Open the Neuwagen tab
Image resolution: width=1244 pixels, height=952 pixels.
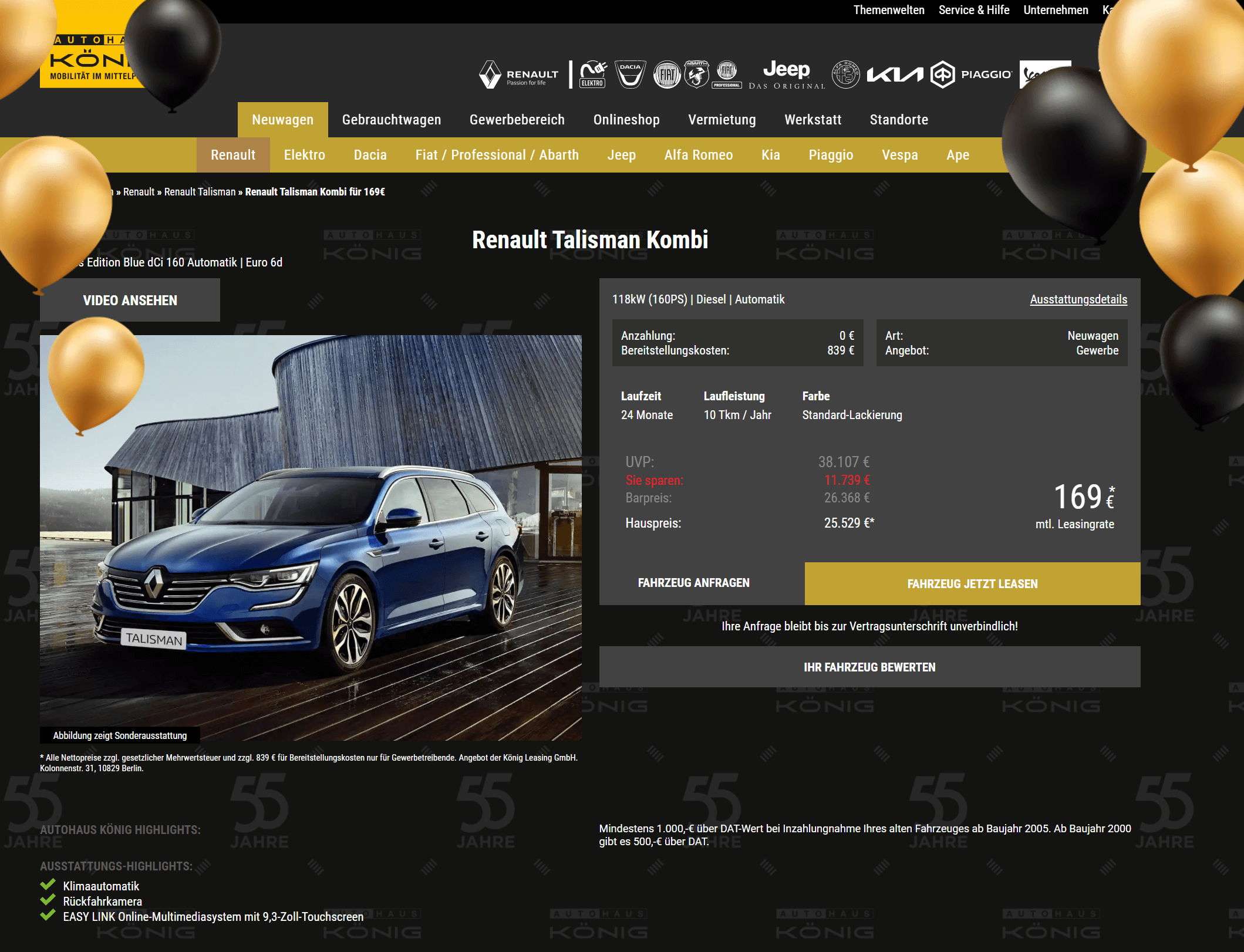coord(283,120)
